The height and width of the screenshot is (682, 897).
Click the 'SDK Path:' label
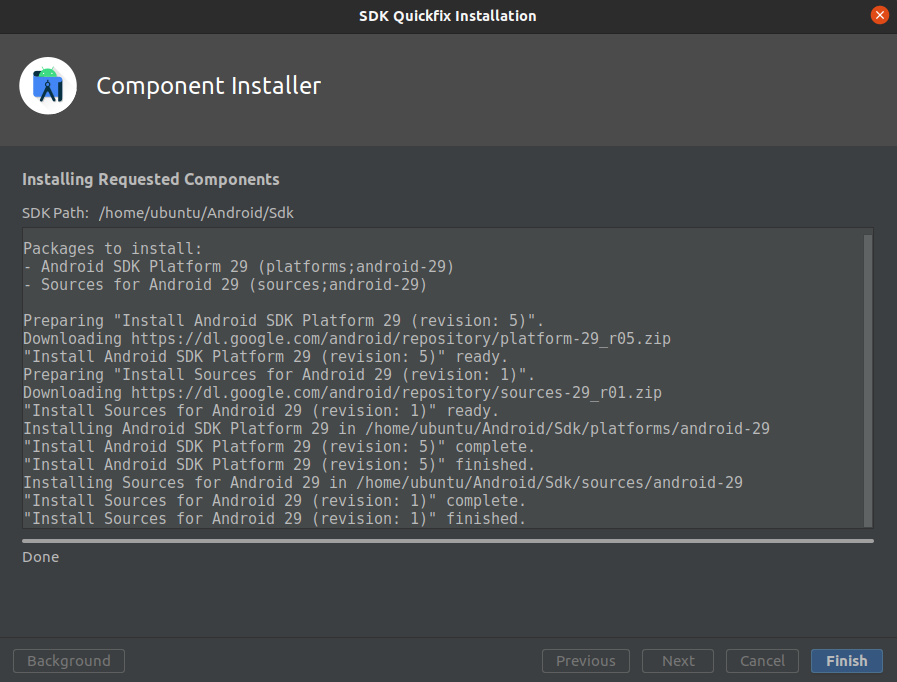pyautogui.click(x=55, y=213)
